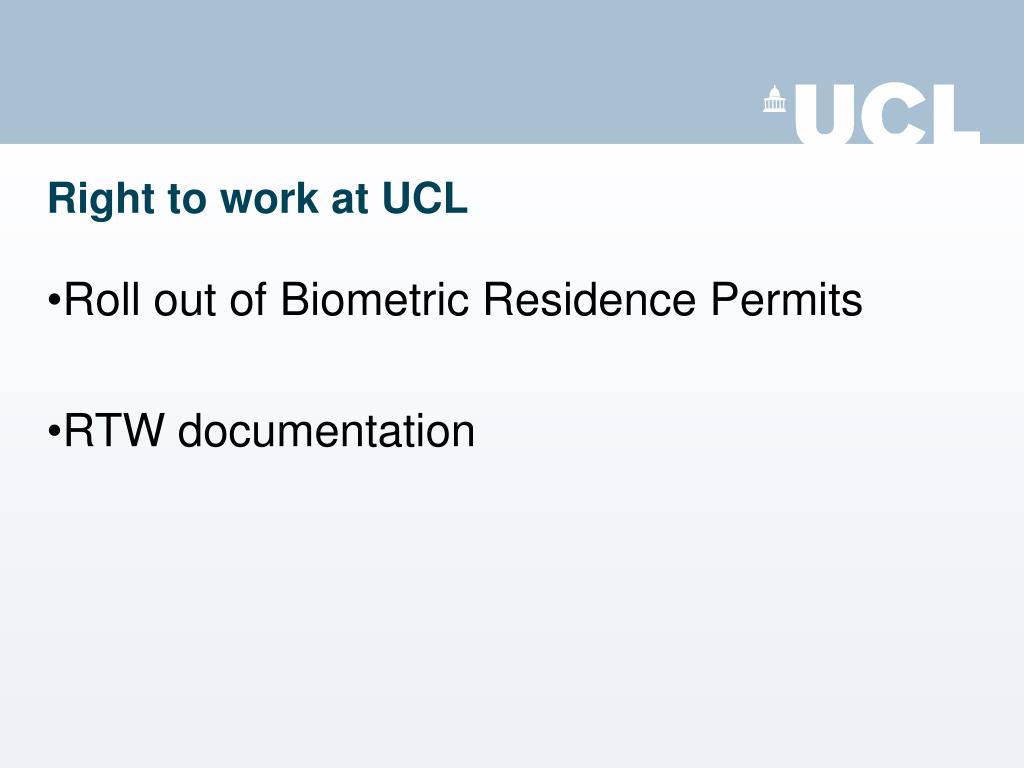Image resolution: width=1024 pixels, height=768 pixels.
Task: Click the word 'Permits'
Action: coord(786,300)
